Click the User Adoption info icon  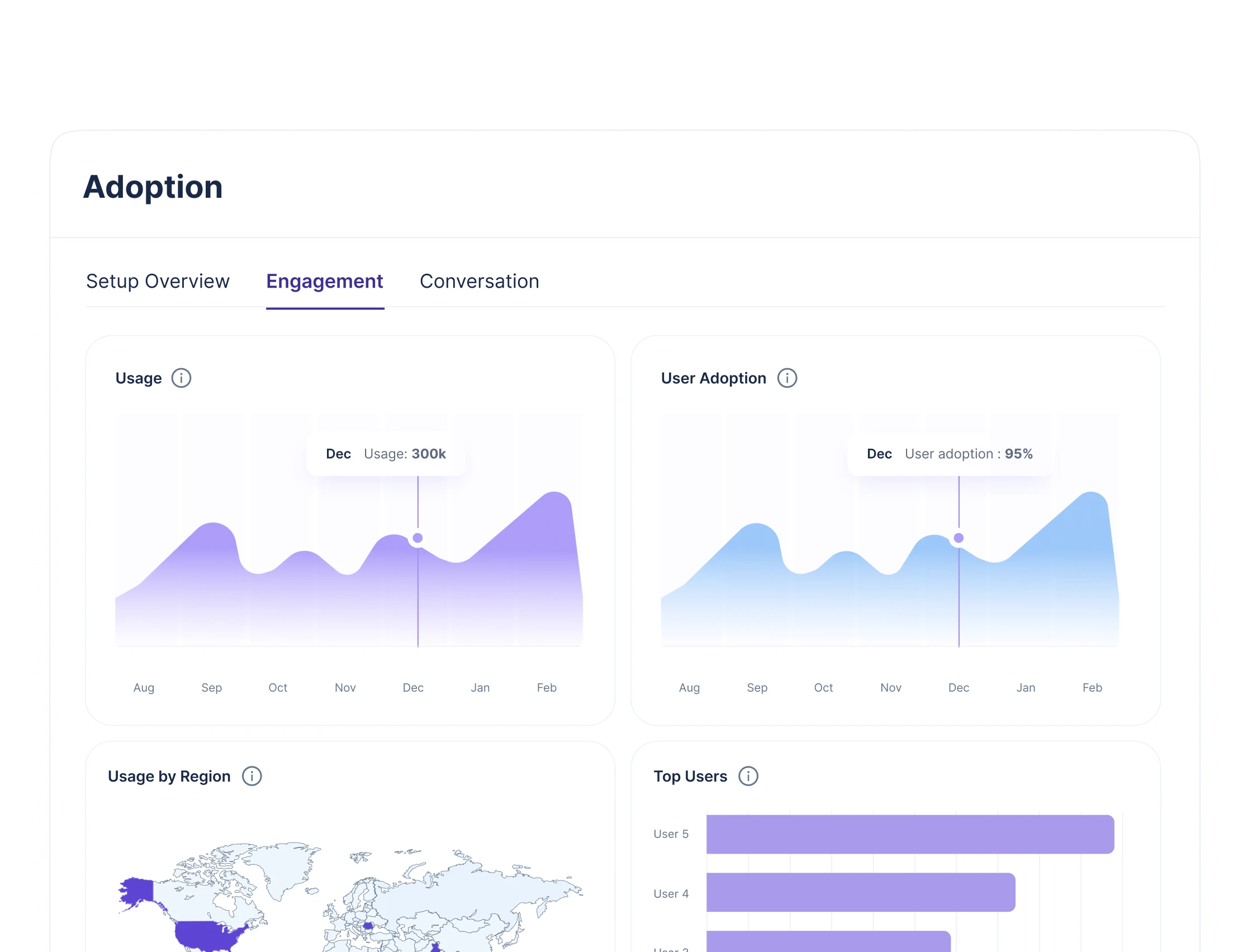point(786,378)
